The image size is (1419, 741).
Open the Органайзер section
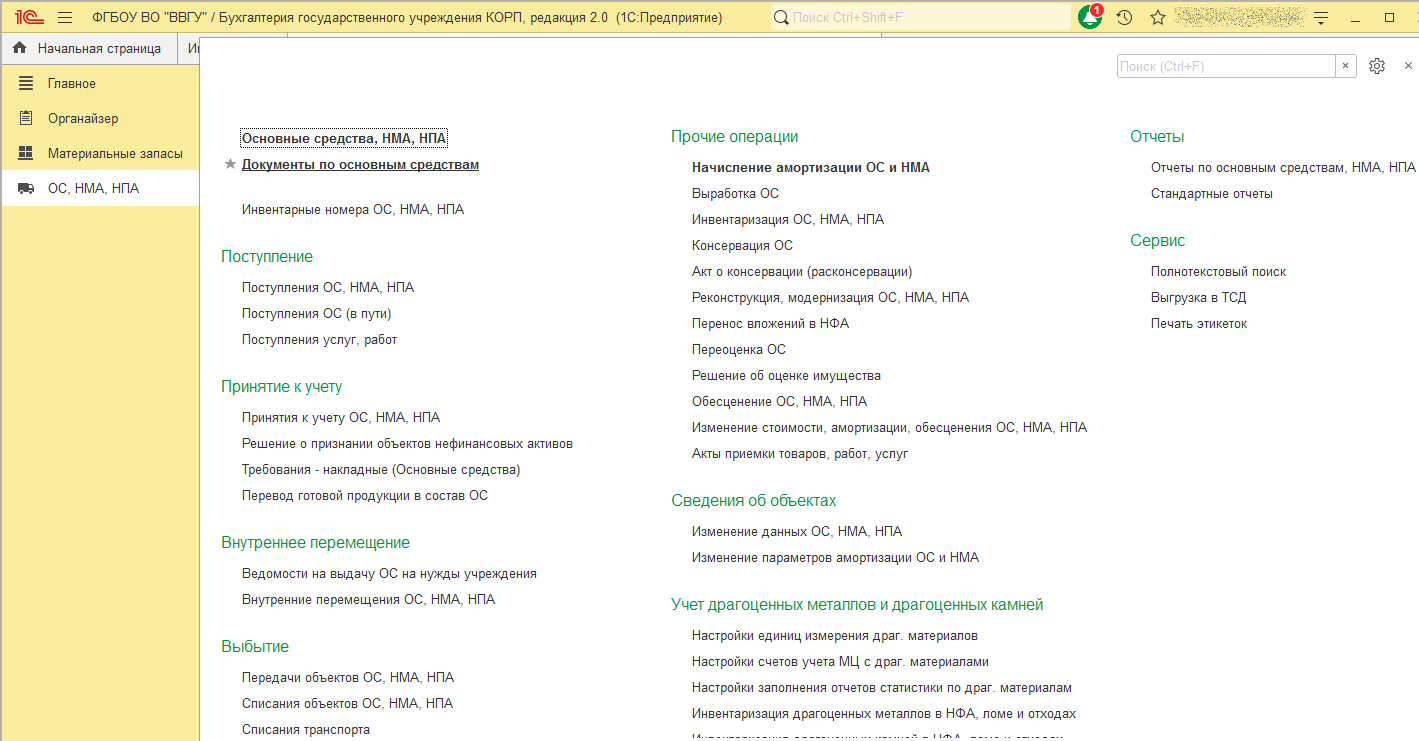click(82, 119)
